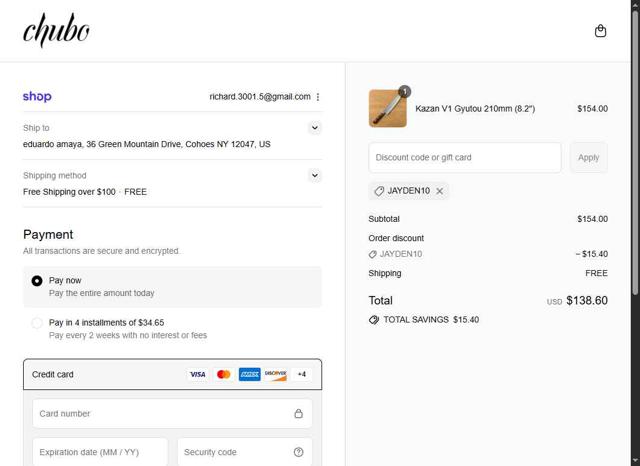640x466 pixels.
Task: Click the Visa card icon
Action: (x=198, y=374)
